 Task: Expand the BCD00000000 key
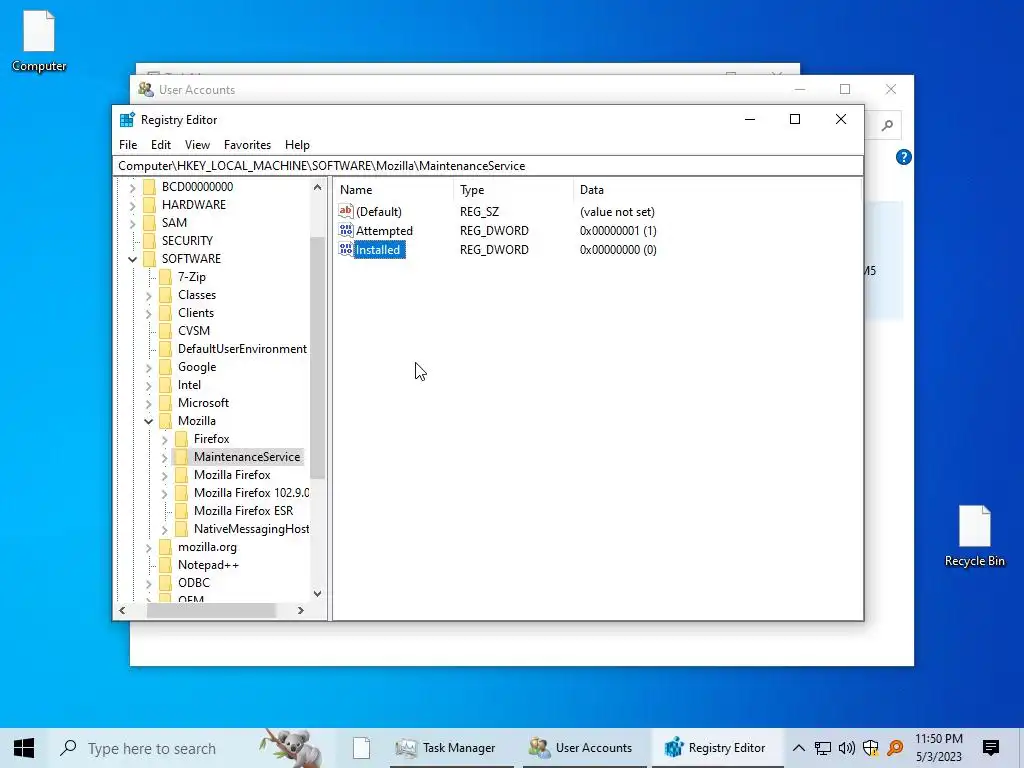click(x=133, y=187)
